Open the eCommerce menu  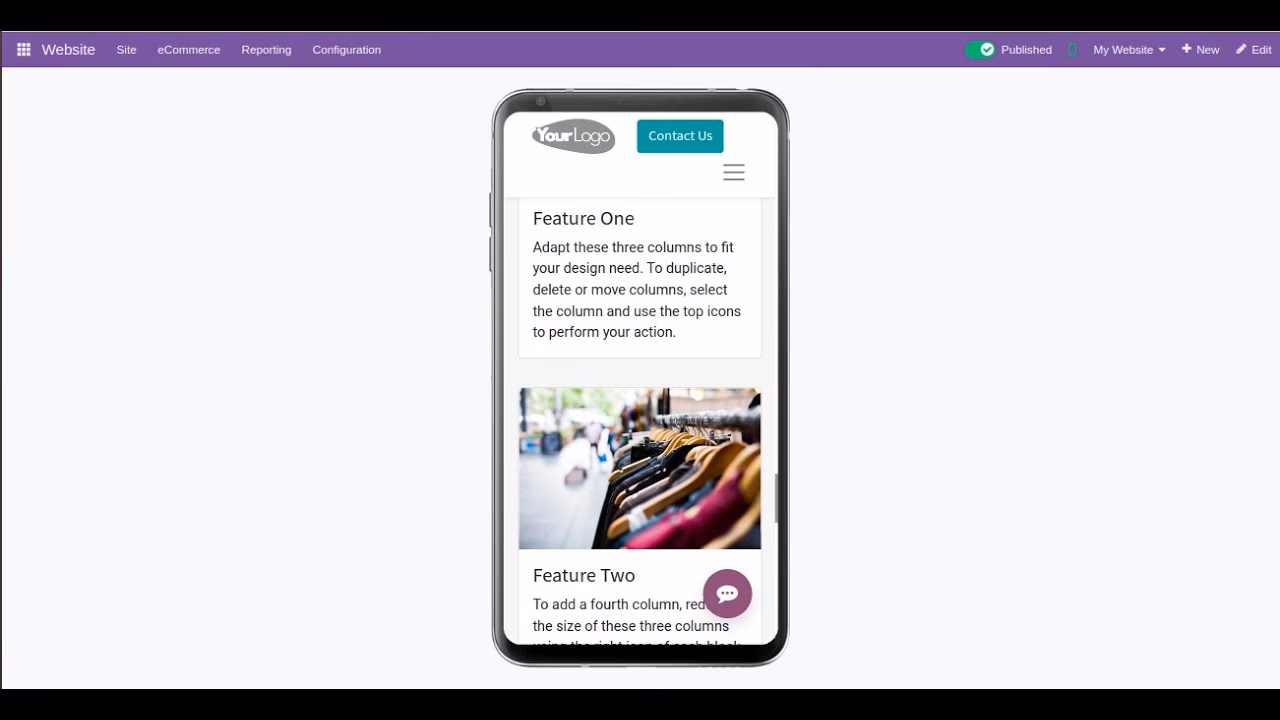[188, 49]
